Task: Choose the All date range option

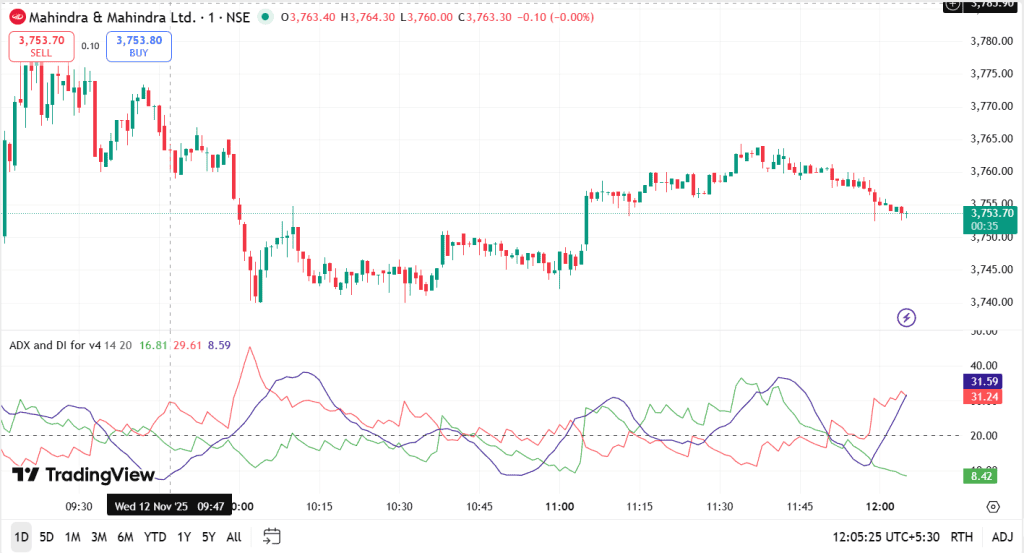Action: (234, 537)
